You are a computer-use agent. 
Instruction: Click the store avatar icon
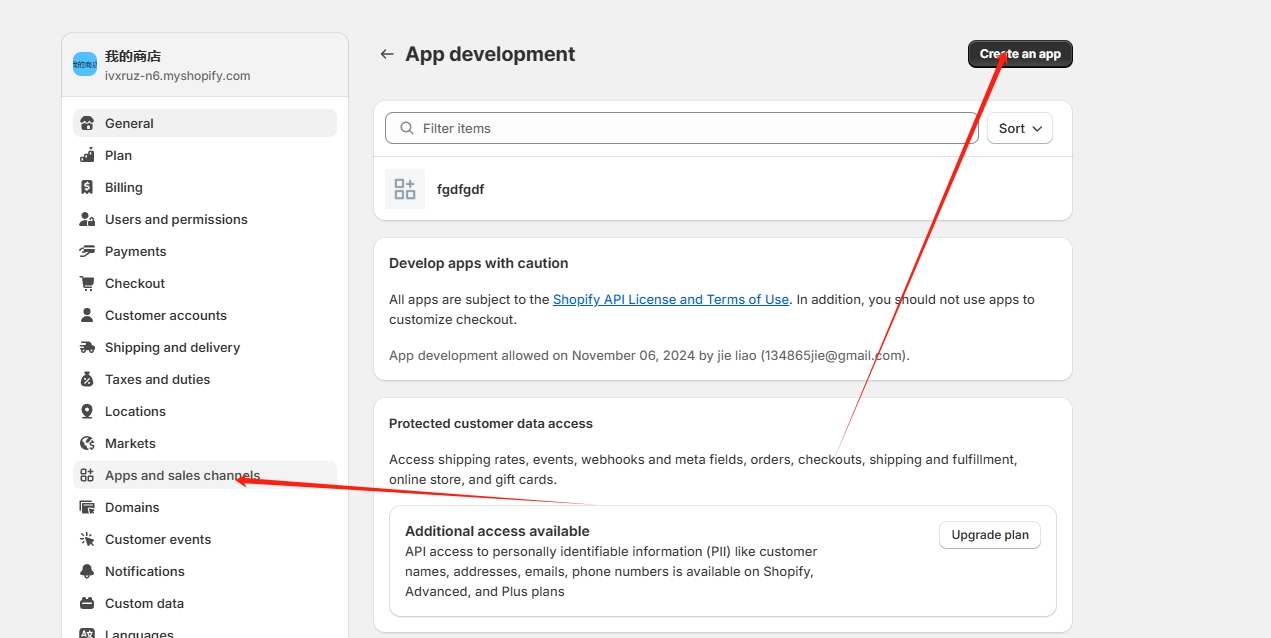pyautogui.click(x=85, y=64)
